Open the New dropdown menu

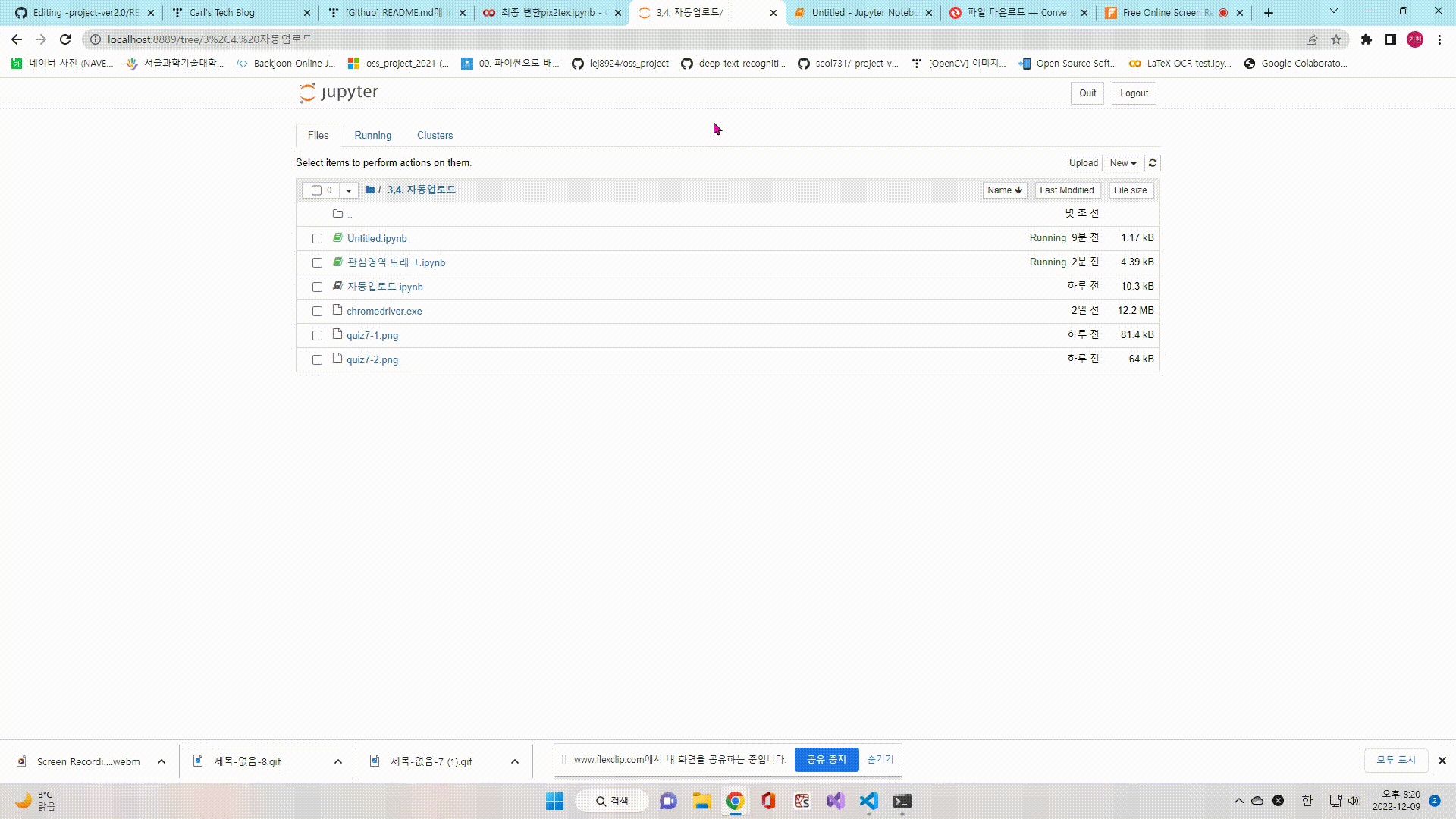[x=1123, y=163]
